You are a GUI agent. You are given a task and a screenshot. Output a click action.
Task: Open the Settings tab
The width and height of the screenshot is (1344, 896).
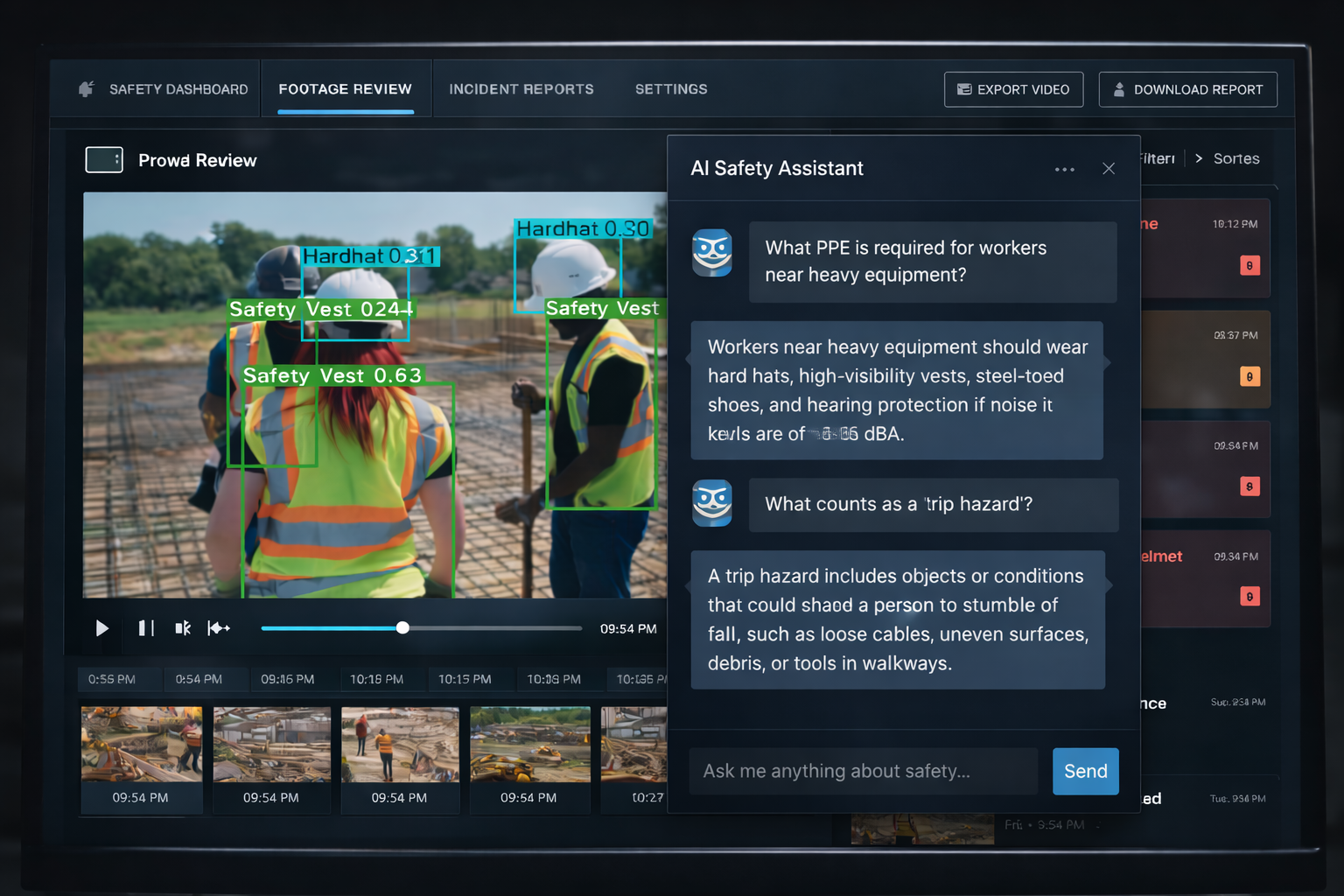671,89
